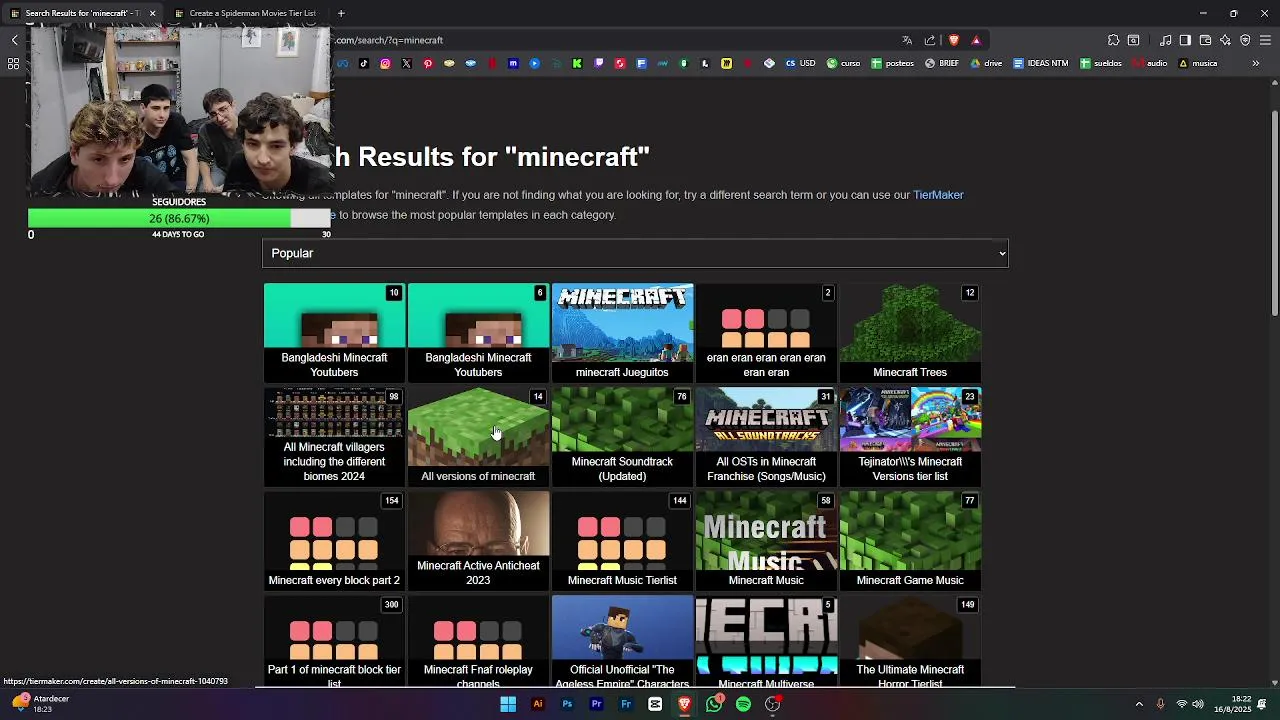Click the Brave Rewards triangle icon

click(976, 40)
